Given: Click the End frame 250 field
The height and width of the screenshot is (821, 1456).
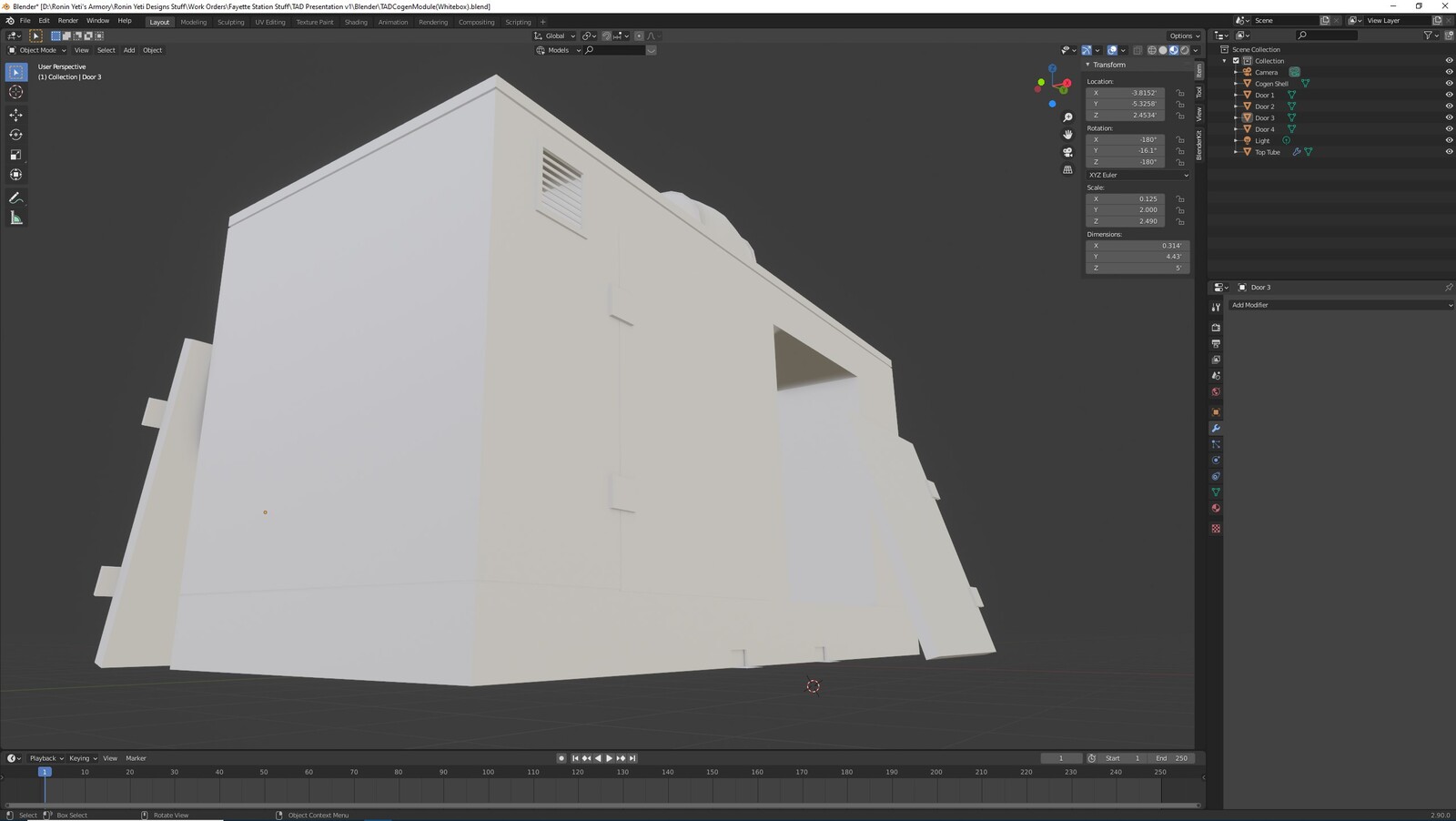Looking at the screenshot, I should [1172, 758].
